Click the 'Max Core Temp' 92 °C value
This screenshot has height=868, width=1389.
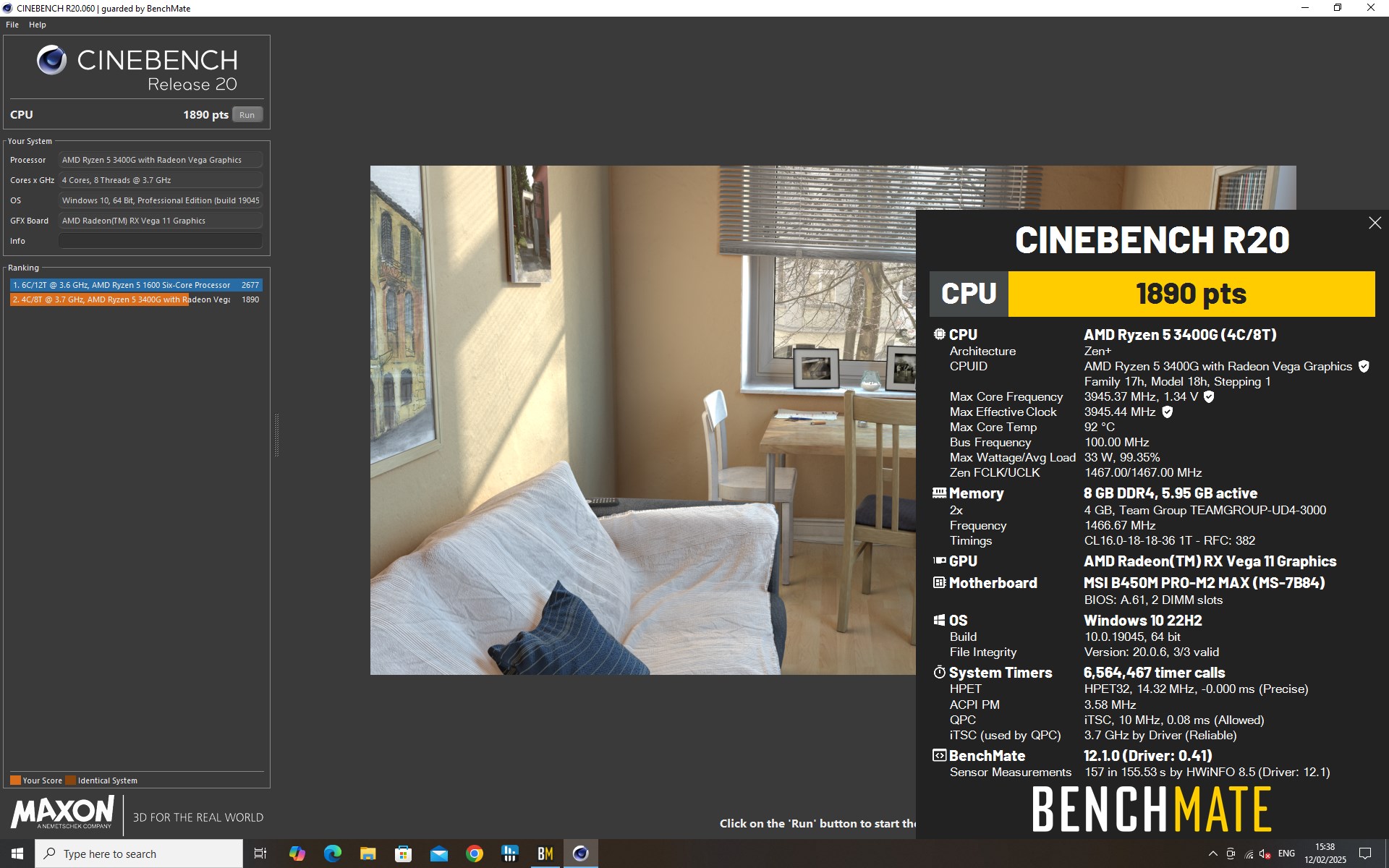pos(1099,427)
